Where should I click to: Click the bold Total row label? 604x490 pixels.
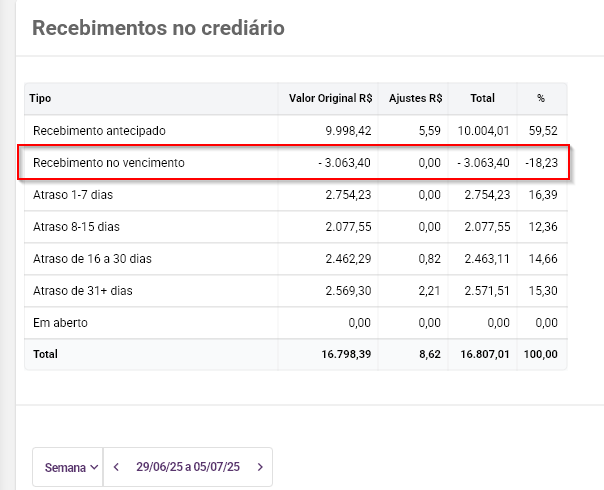tap(45, 354)
